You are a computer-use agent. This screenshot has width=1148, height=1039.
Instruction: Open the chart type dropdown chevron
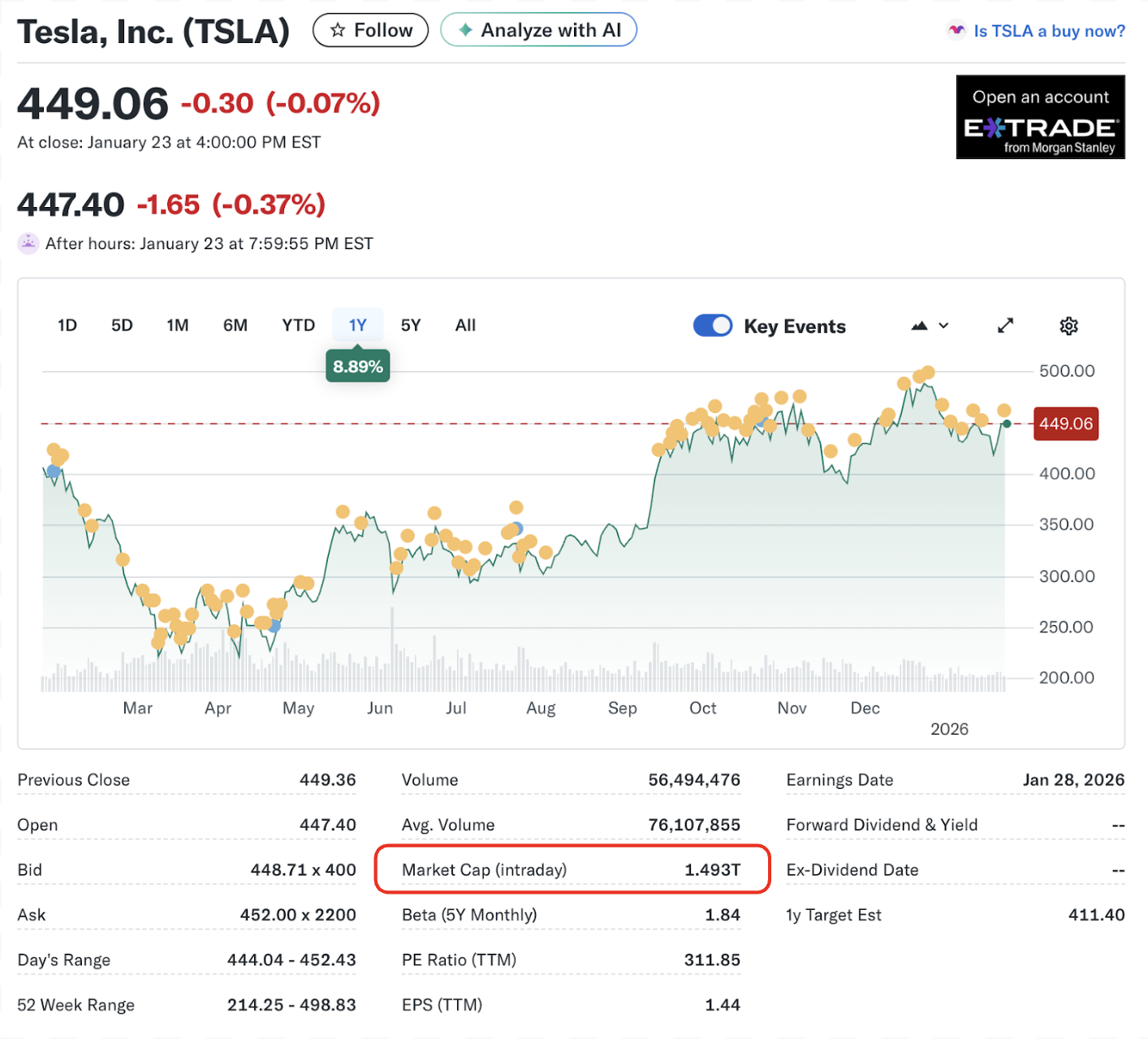coord(943,326)
